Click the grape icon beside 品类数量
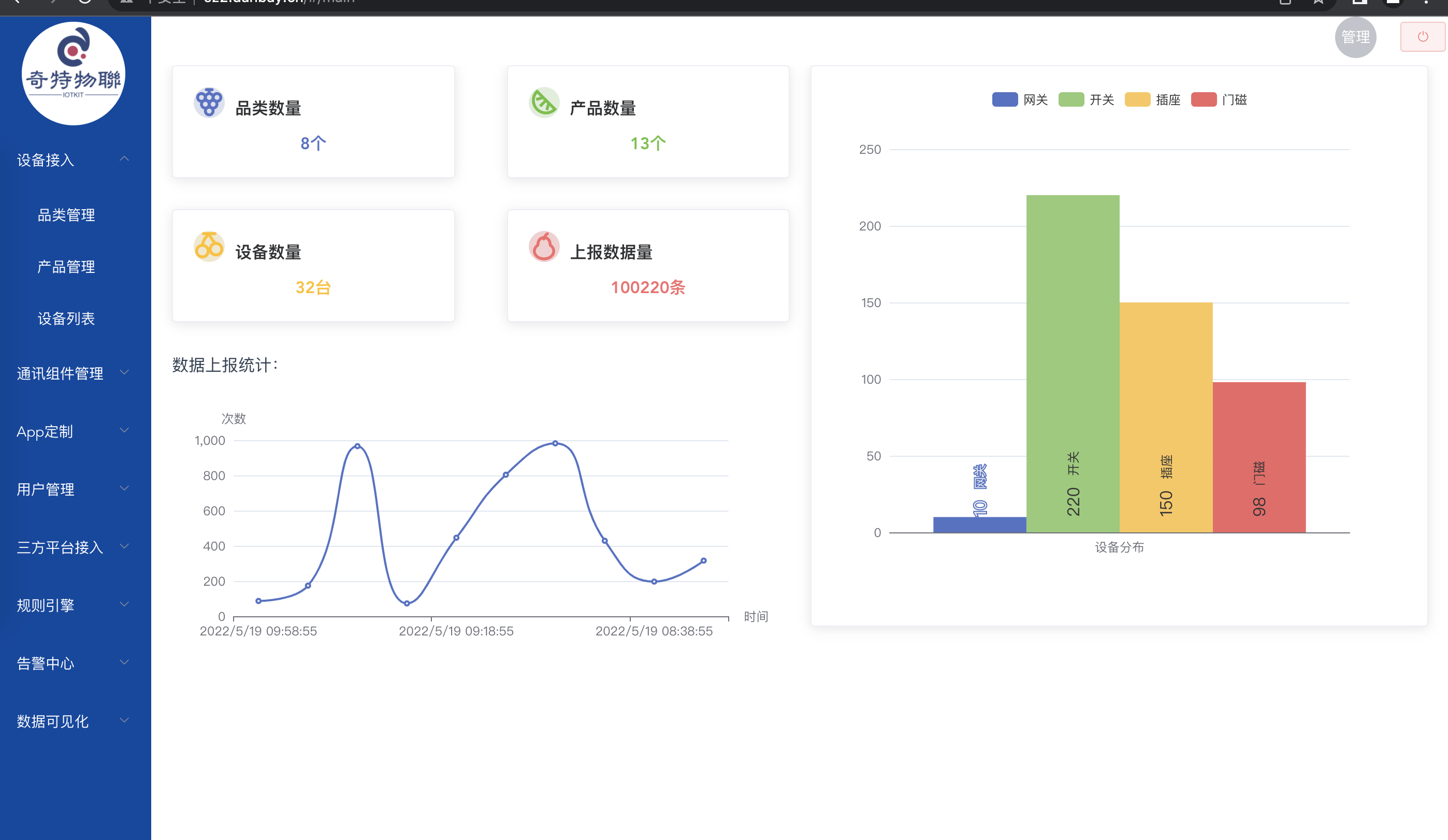1448x840 pixels. pos(209,103)
